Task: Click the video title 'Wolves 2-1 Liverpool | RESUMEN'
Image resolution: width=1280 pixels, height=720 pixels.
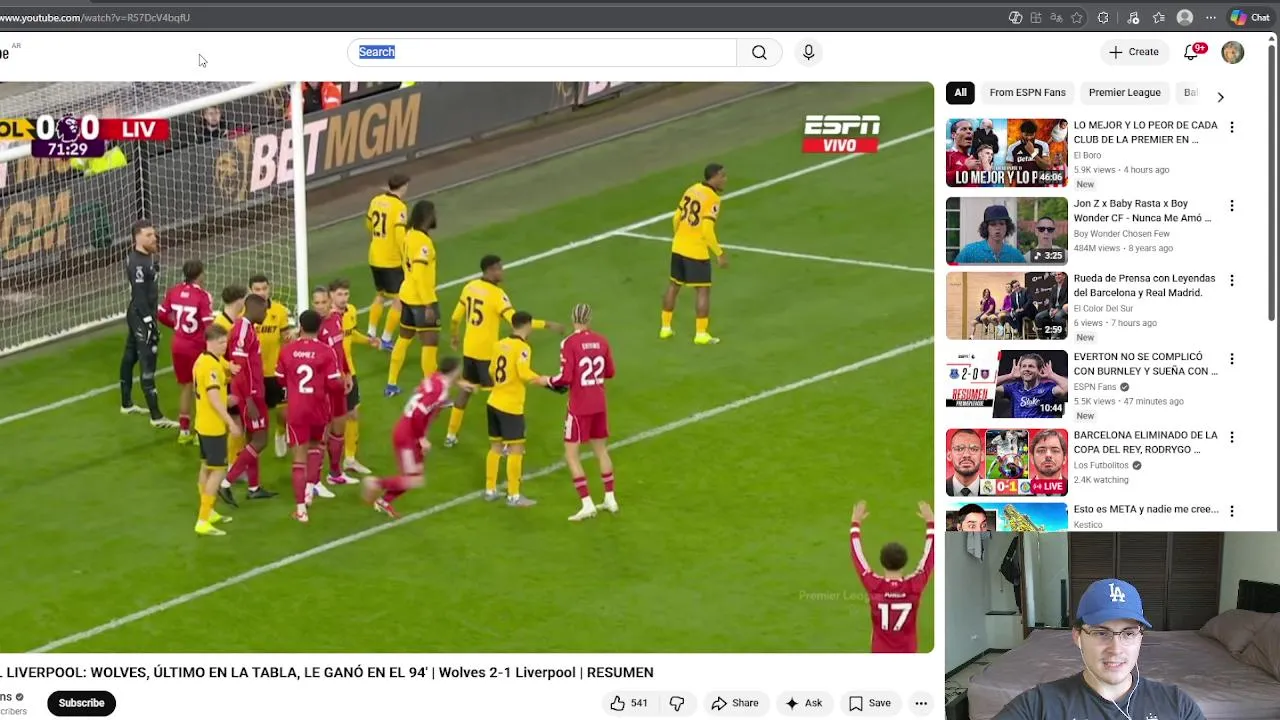Action: click(x=546, y=672)
